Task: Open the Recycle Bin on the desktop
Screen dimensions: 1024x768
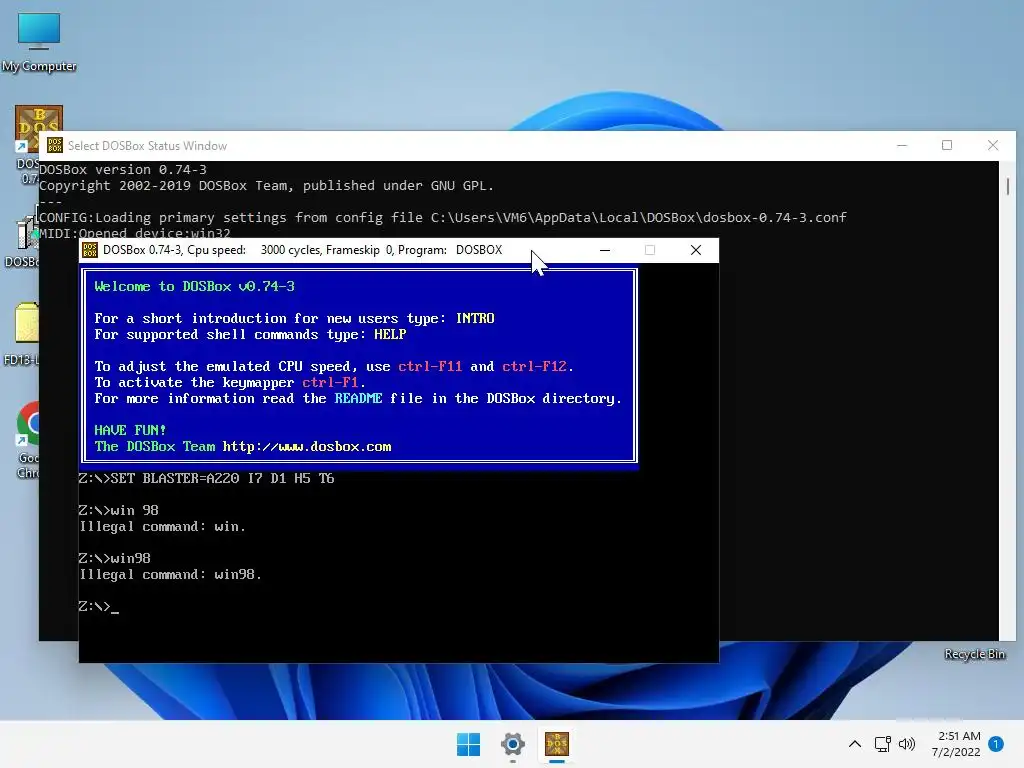Action: pyautogui.click(x=974, y=654)
